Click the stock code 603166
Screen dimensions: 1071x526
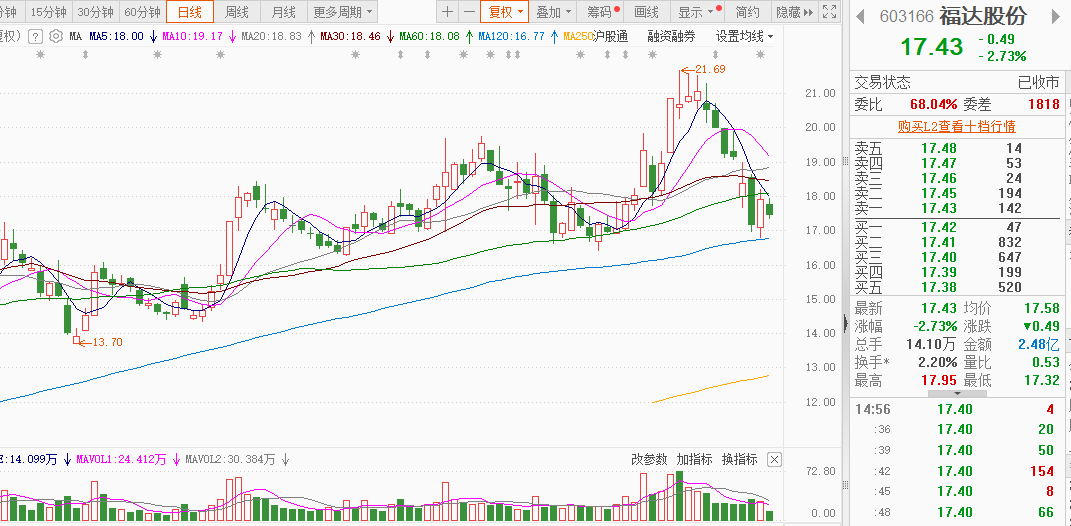coord(906,16)
